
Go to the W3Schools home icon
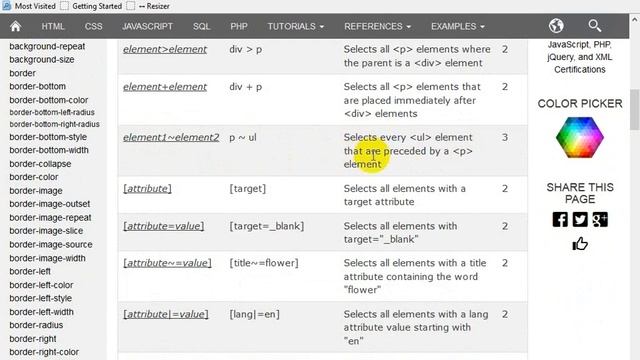pos(16,27)
